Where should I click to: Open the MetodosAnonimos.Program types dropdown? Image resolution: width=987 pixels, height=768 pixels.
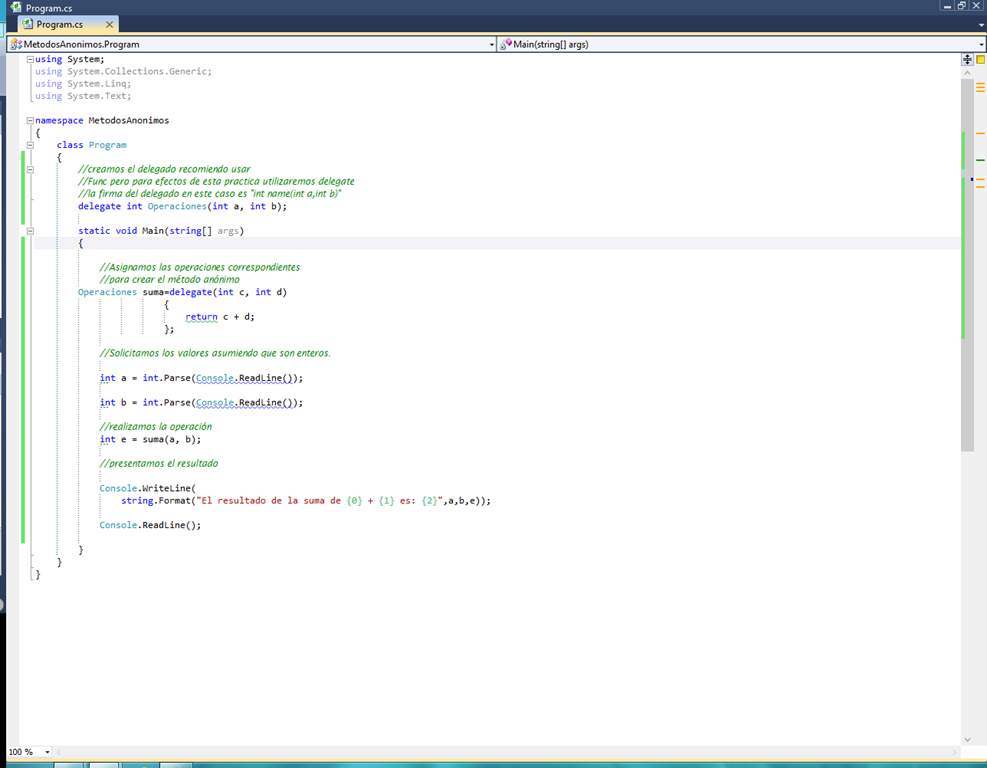point(490,43)
